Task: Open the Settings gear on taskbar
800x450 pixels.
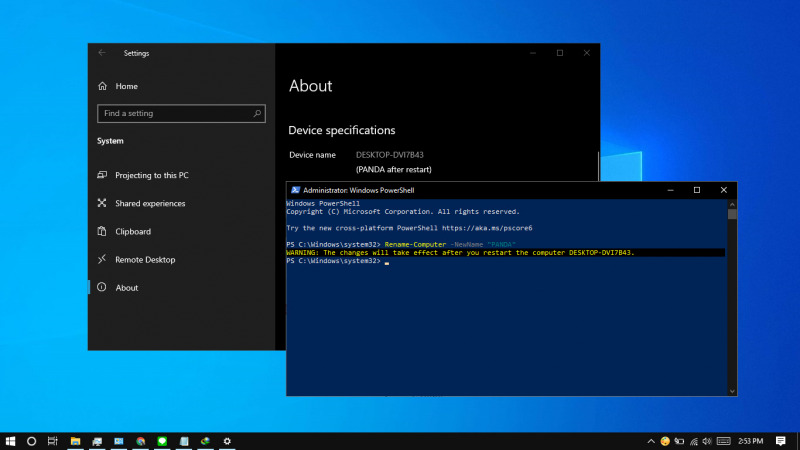Action: tap(227, 441)
